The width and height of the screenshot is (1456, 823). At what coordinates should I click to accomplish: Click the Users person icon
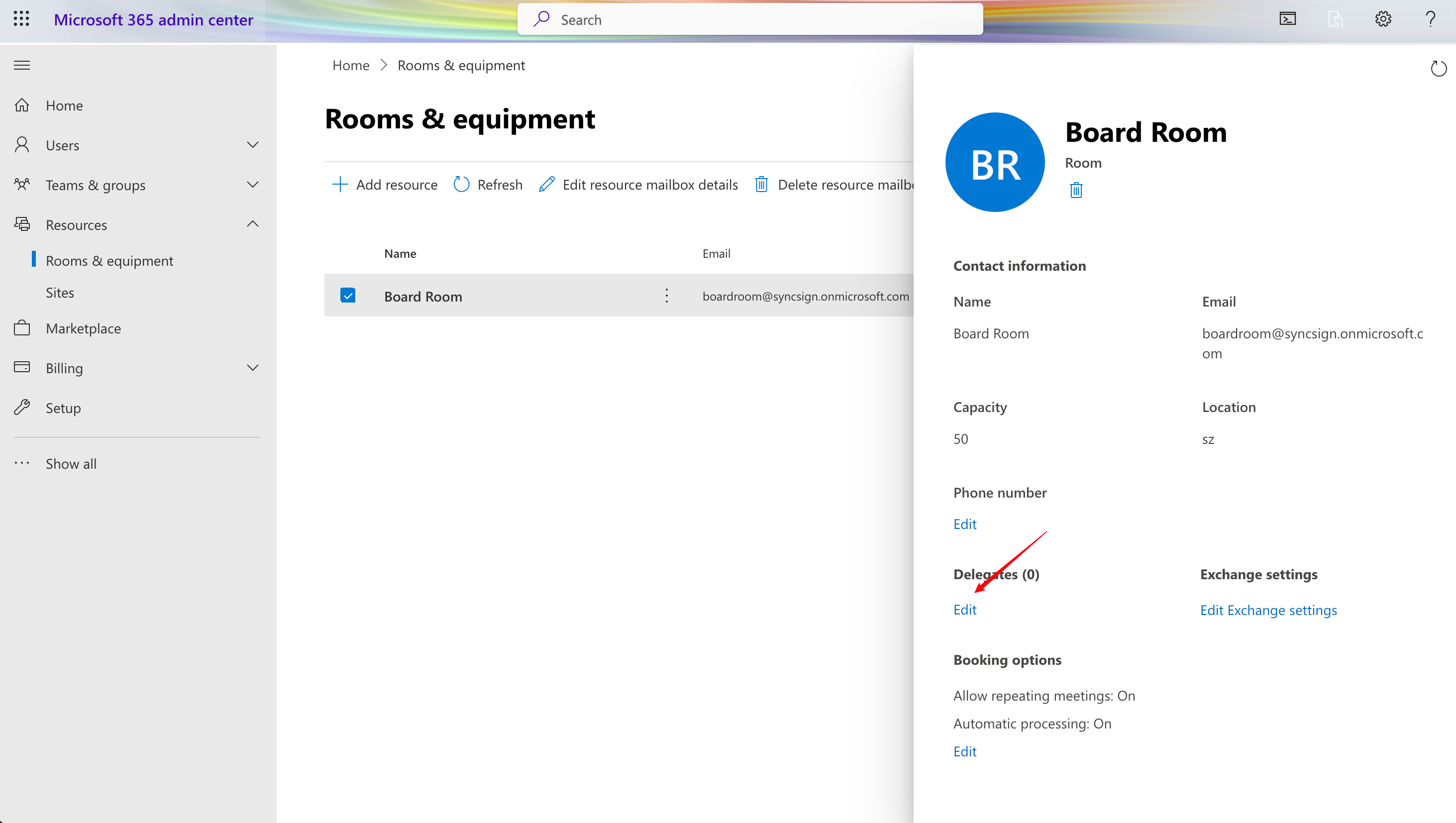(21, 145)
